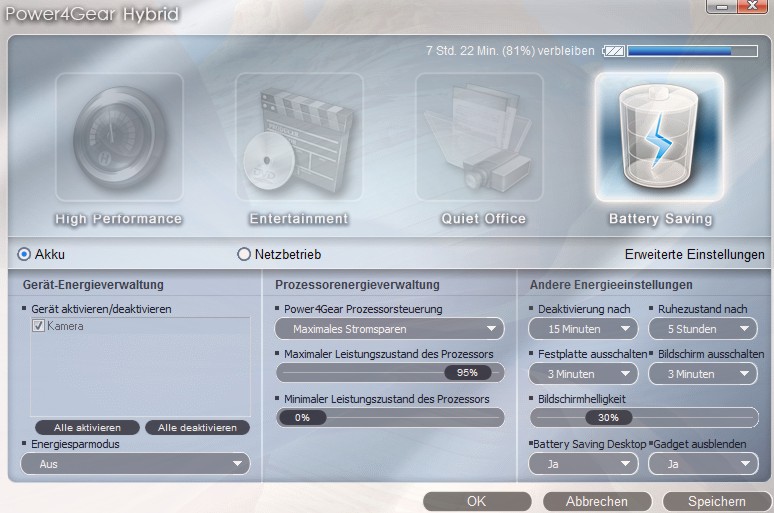
Task: Open Power4Gear Prozessorsteuerung dropdown
Action: point(389,329)
